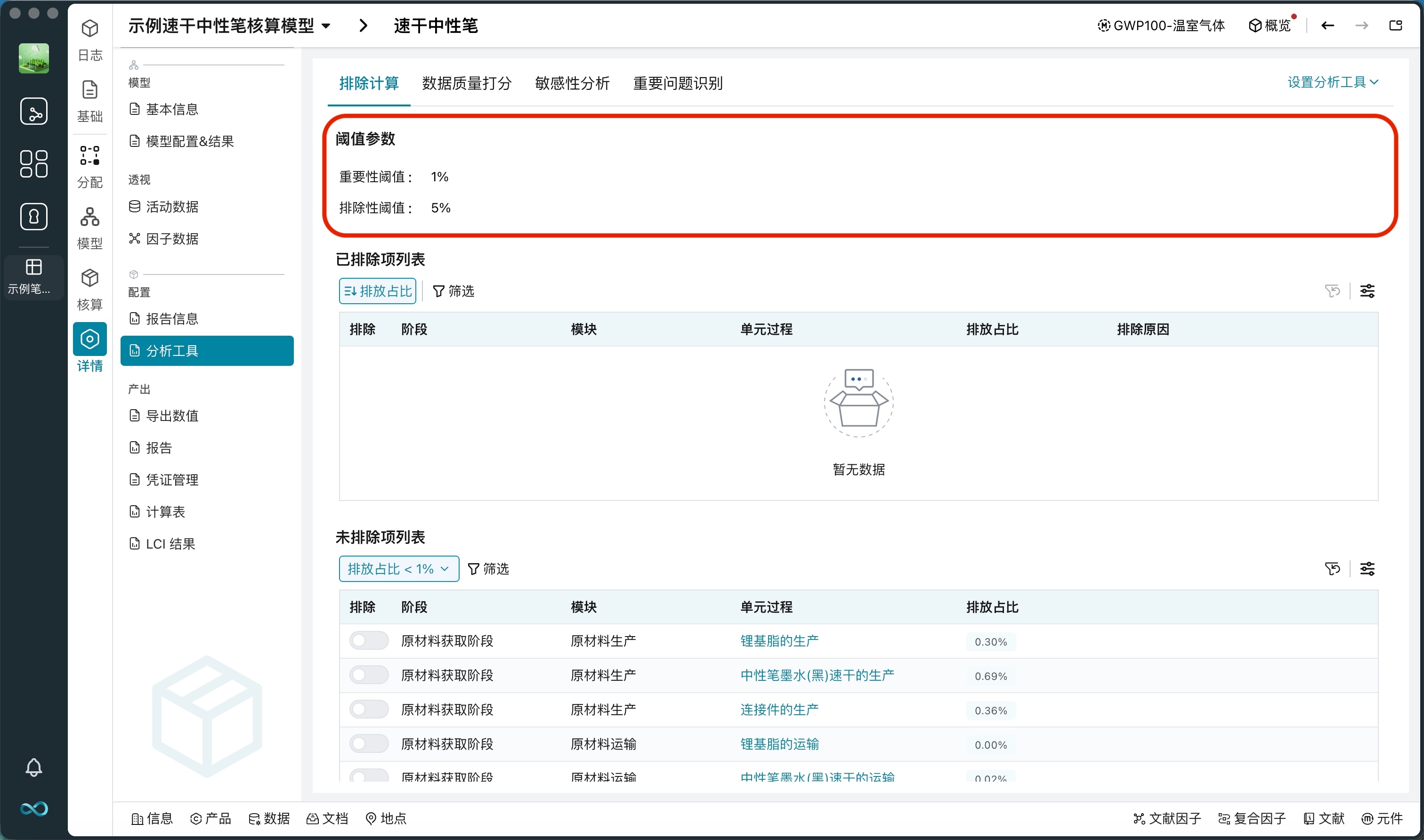Switch to the 模型 sidebar section
The height and width of the screenshot is (840, 1424).
point(90,226)
